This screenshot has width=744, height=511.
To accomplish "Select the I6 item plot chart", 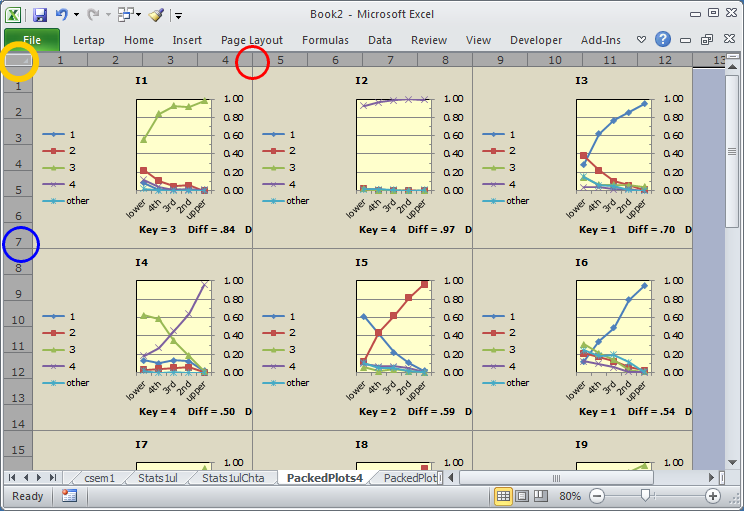I will tap(583, 339).
